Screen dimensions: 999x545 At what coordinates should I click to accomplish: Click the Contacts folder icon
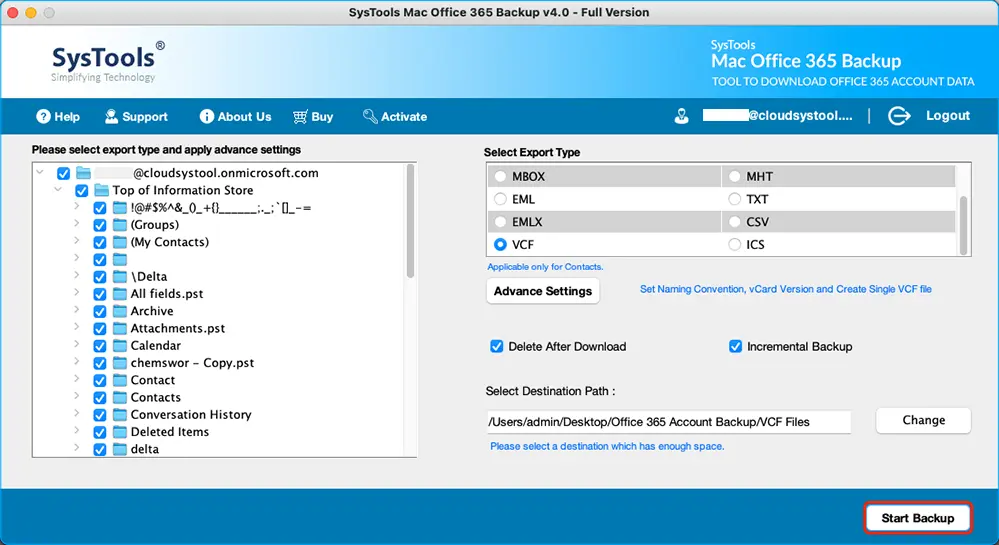pyautogui.click(x=120, y=397)
